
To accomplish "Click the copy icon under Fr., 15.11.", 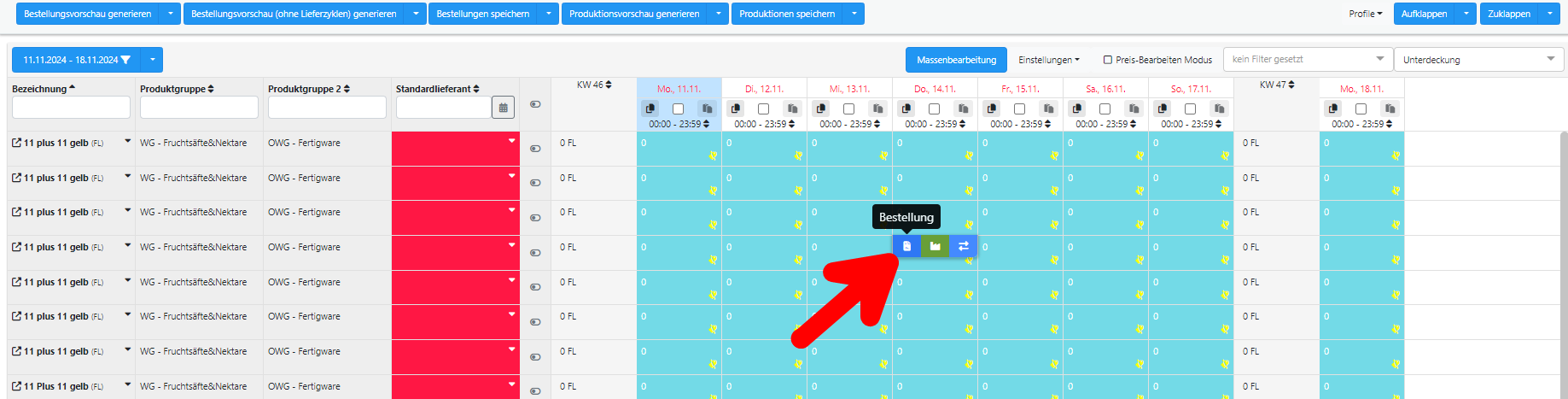I will click(992, 109).
